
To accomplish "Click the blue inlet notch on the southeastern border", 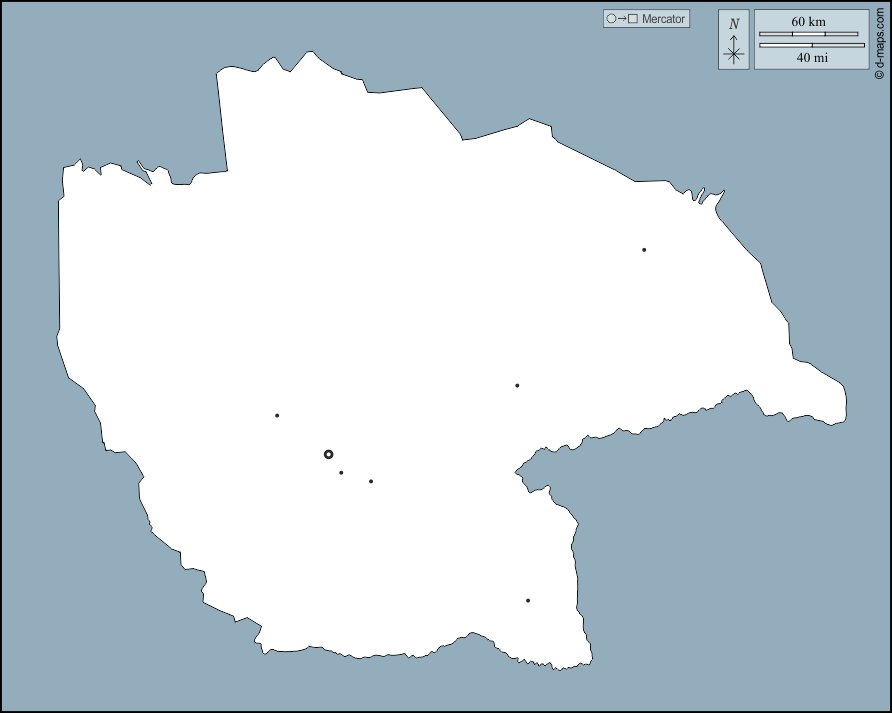I will pyautogui.click(x=530, y=470).
